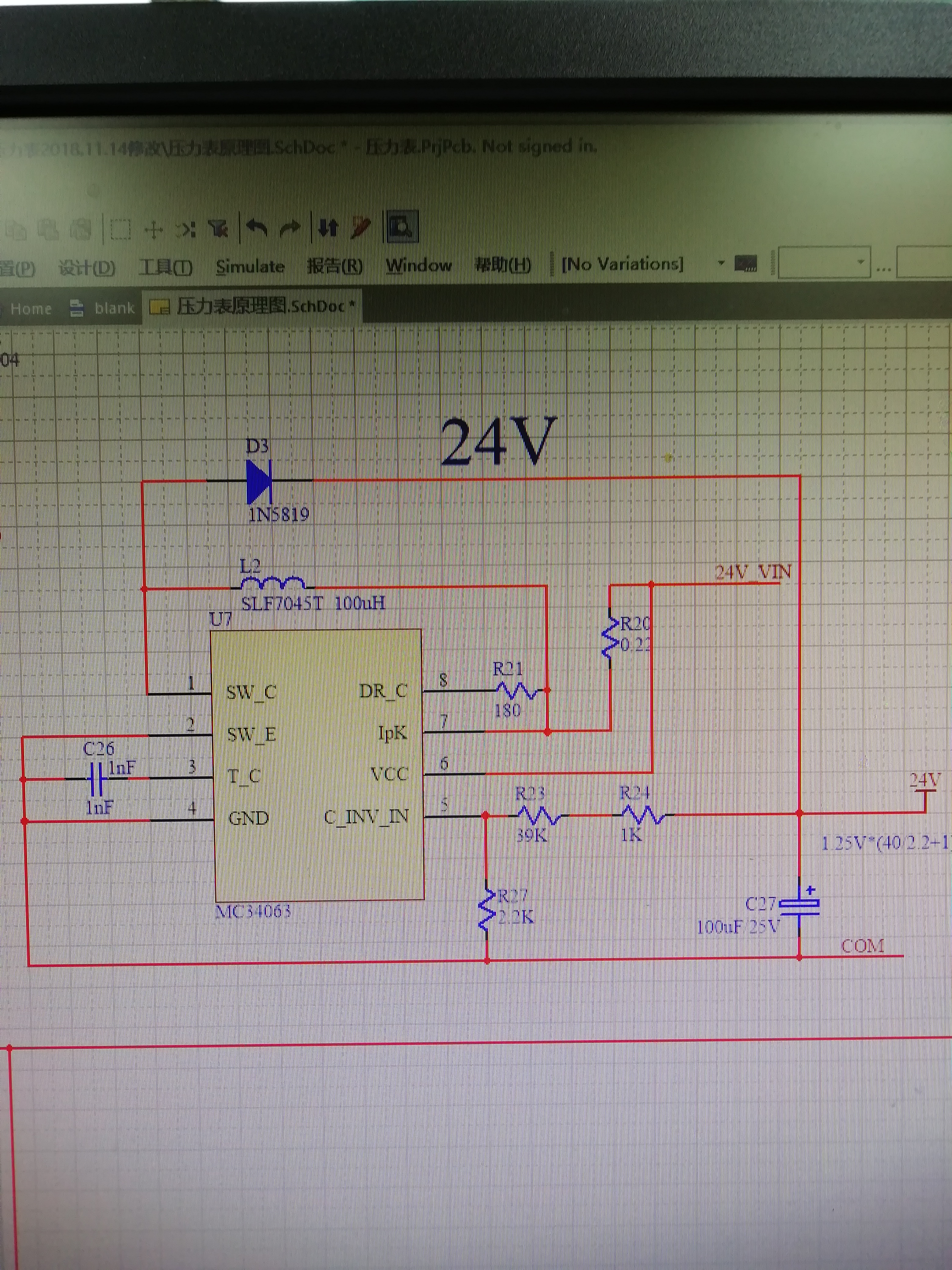Click the D3 1N5819 diode symbol

[258, 481]
